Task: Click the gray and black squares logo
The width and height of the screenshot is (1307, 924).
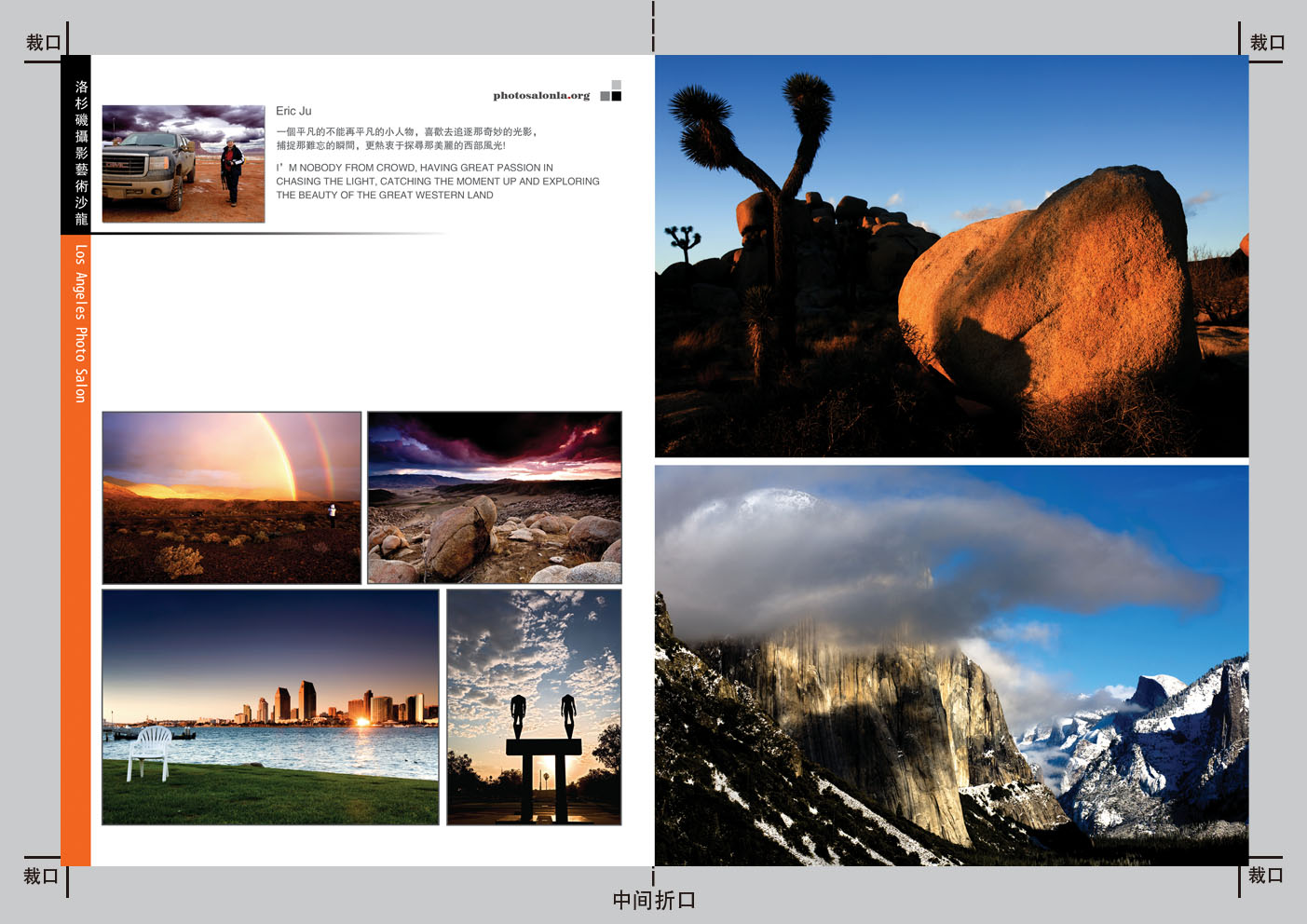Action: point(611,91)
